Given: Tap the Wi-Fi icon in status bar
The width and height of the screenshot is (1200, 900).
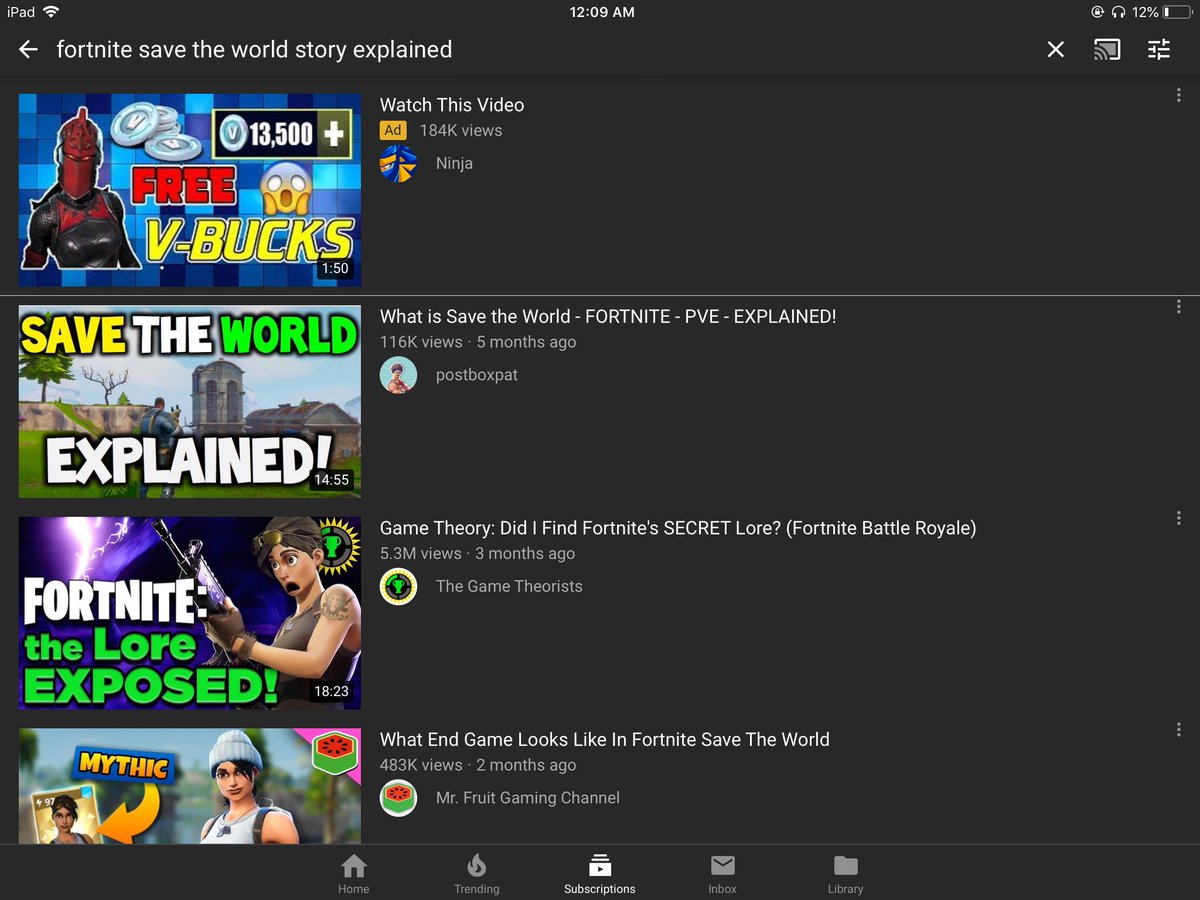Looking at the screenshot, I should pos(52,12).
